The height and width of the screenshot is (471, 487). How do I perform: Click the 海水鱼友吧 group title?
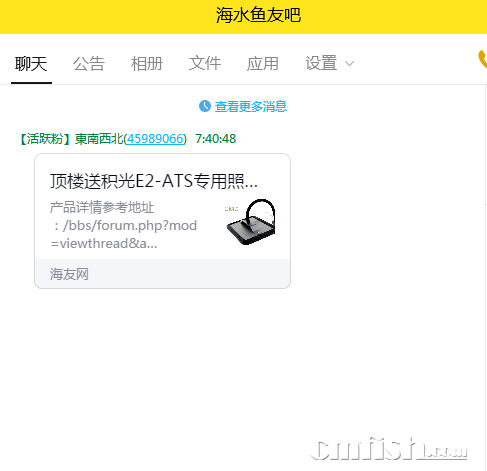point(258,15)
